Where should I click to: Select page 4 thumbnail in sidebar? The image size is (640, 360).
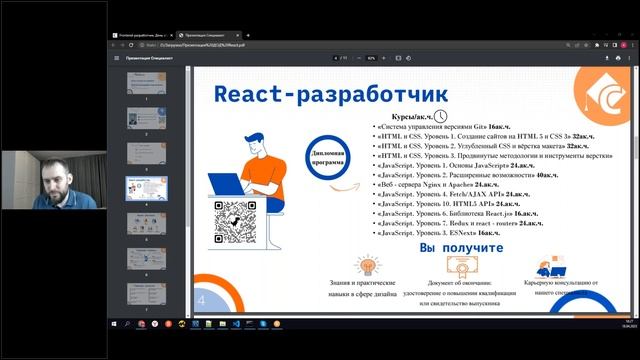point(147,188)
